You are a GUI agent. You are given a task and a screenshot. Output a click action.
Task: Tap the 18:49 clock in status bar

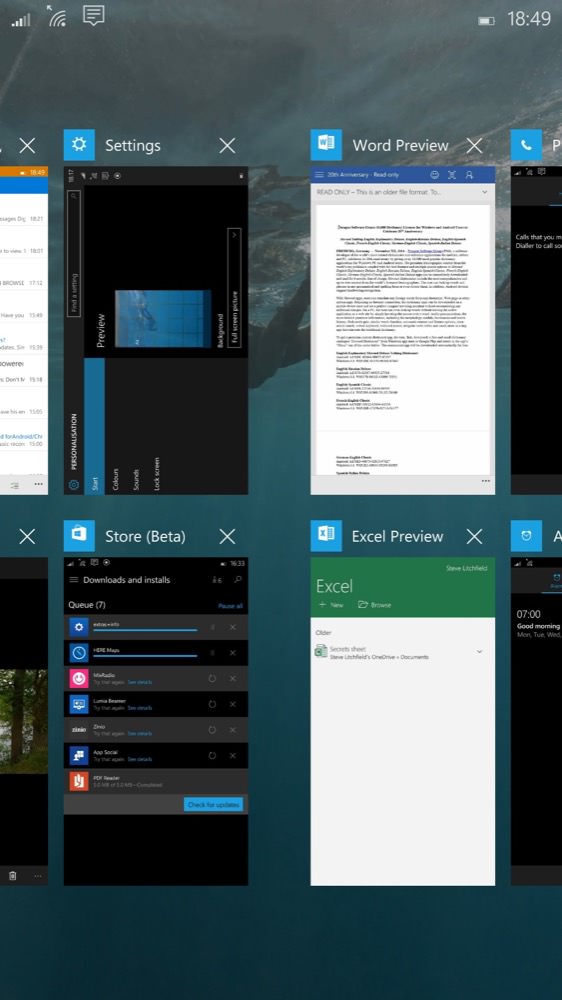point(529,19)
